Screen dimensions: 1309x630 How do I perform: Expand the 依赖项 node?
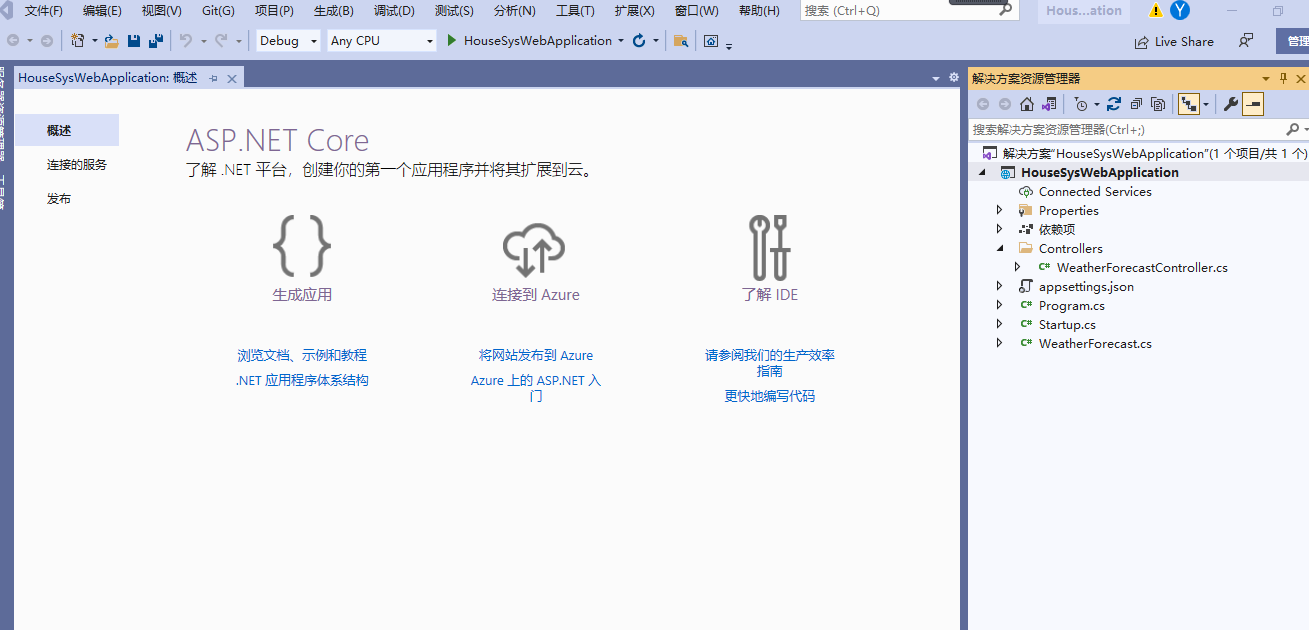[999, 229]
